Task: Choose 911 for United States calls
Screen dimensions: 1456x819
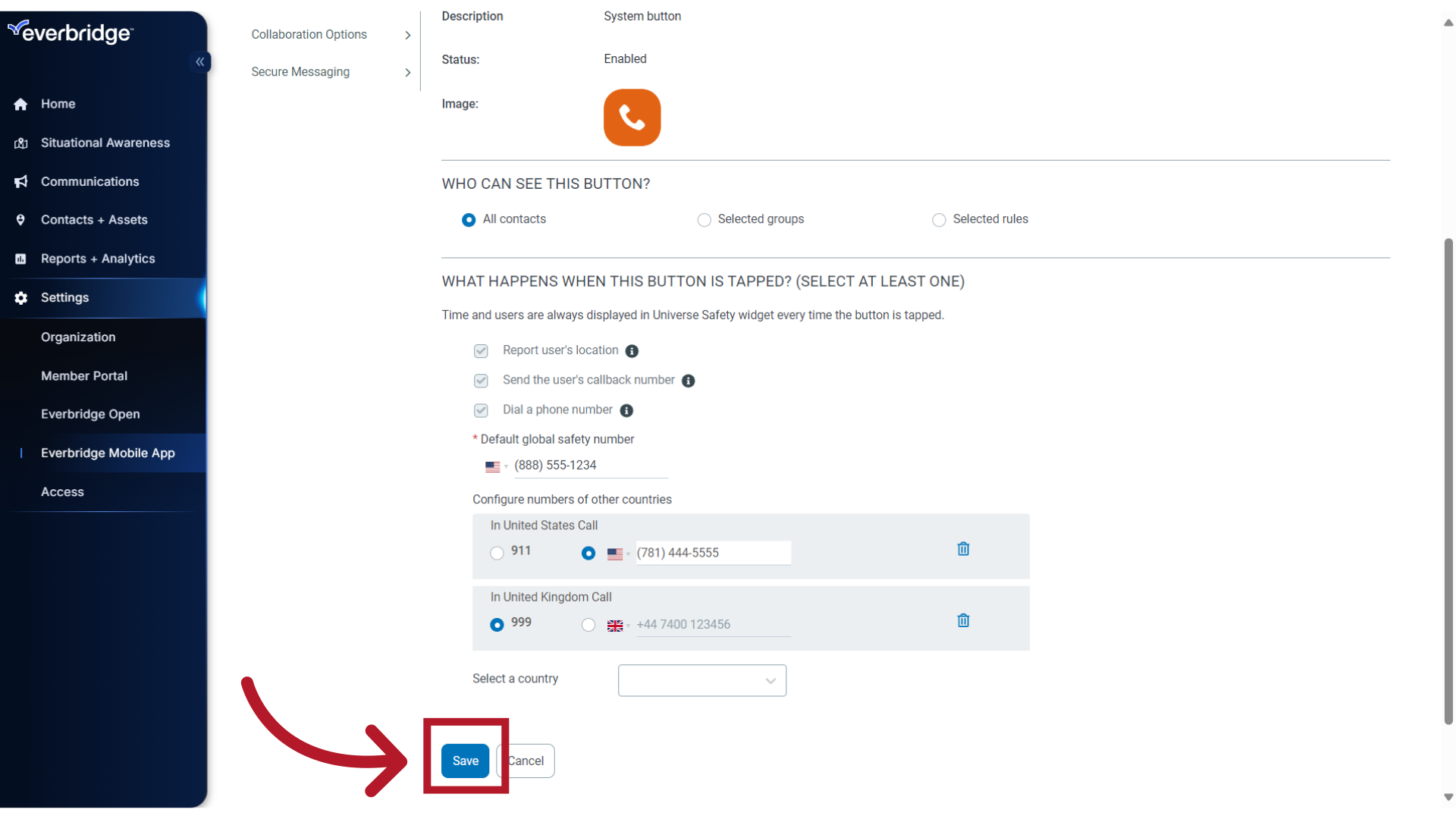Action: (x=496, y=553)
